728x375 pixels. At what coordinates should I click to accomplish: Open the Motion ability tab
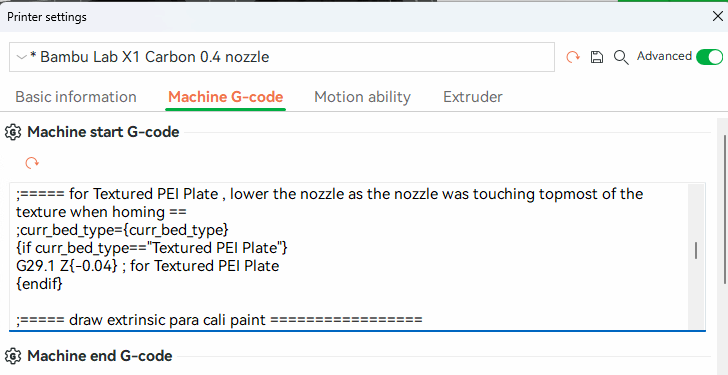pos(362,97)
